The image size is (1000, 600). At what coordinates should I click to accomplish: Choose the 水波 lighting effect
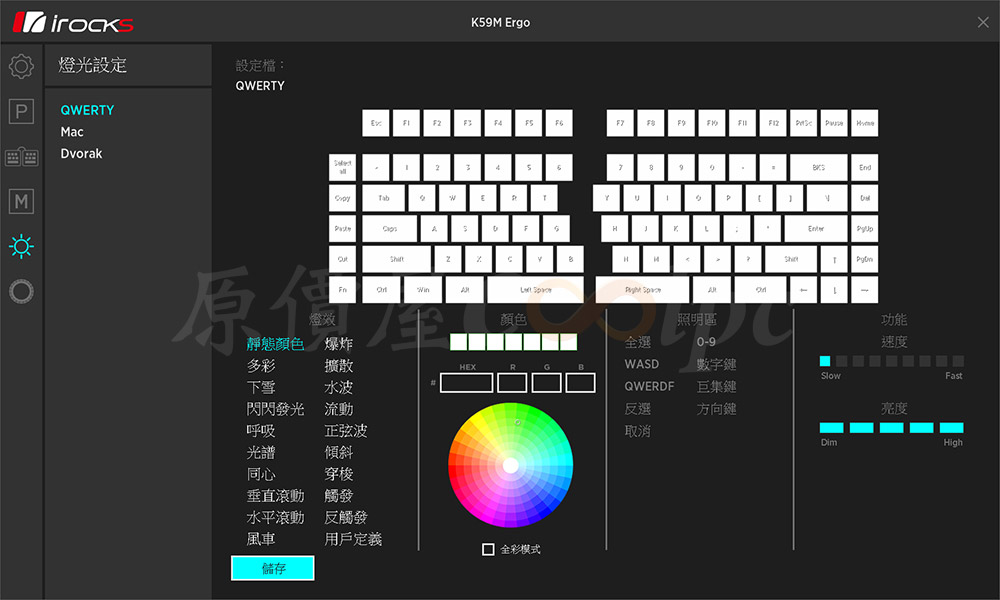tap(338, 387)
